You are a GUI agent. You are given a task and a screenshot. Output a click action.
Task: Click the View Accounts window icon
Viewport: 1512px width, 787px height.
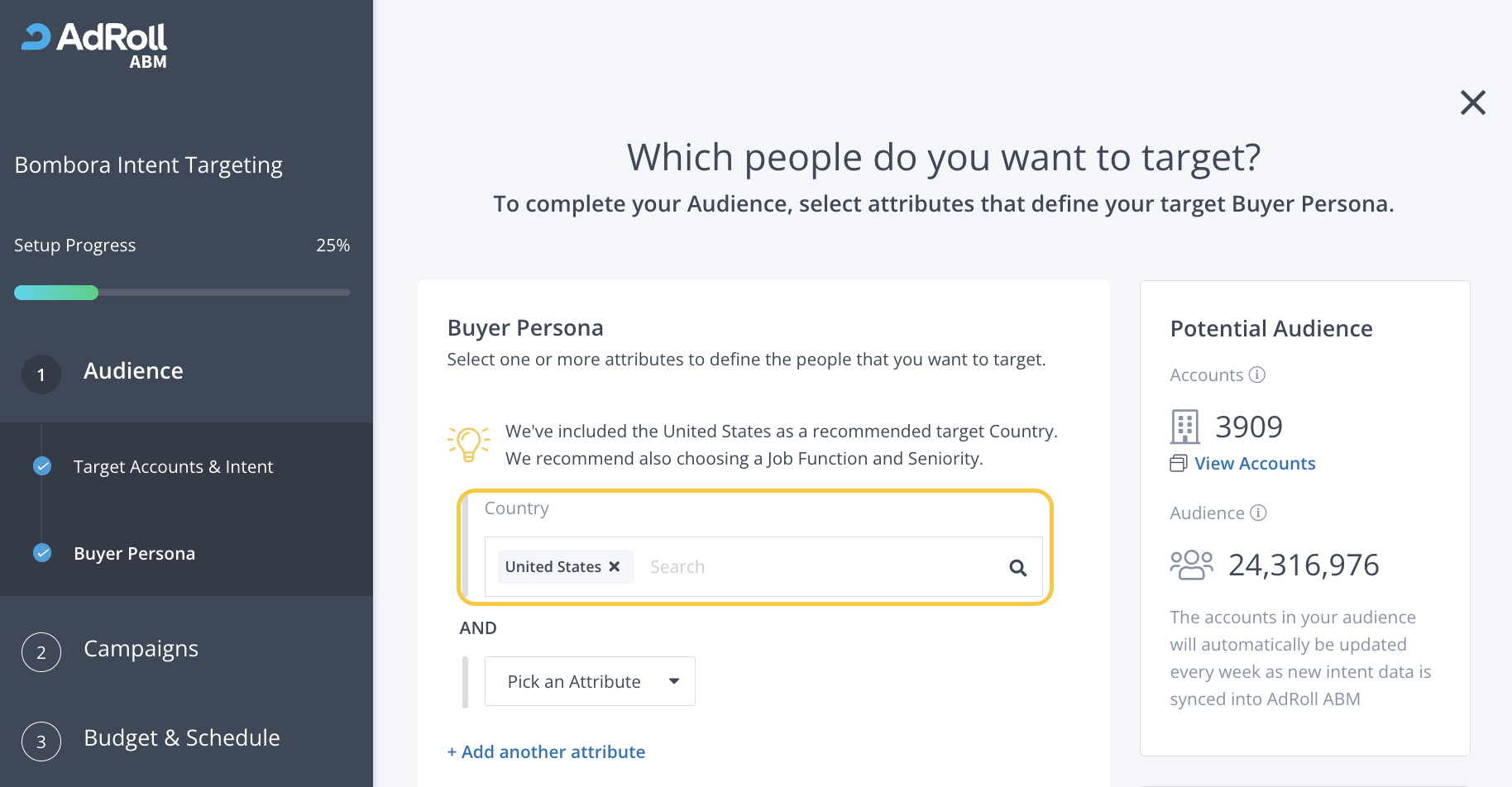pos(1178,464)
